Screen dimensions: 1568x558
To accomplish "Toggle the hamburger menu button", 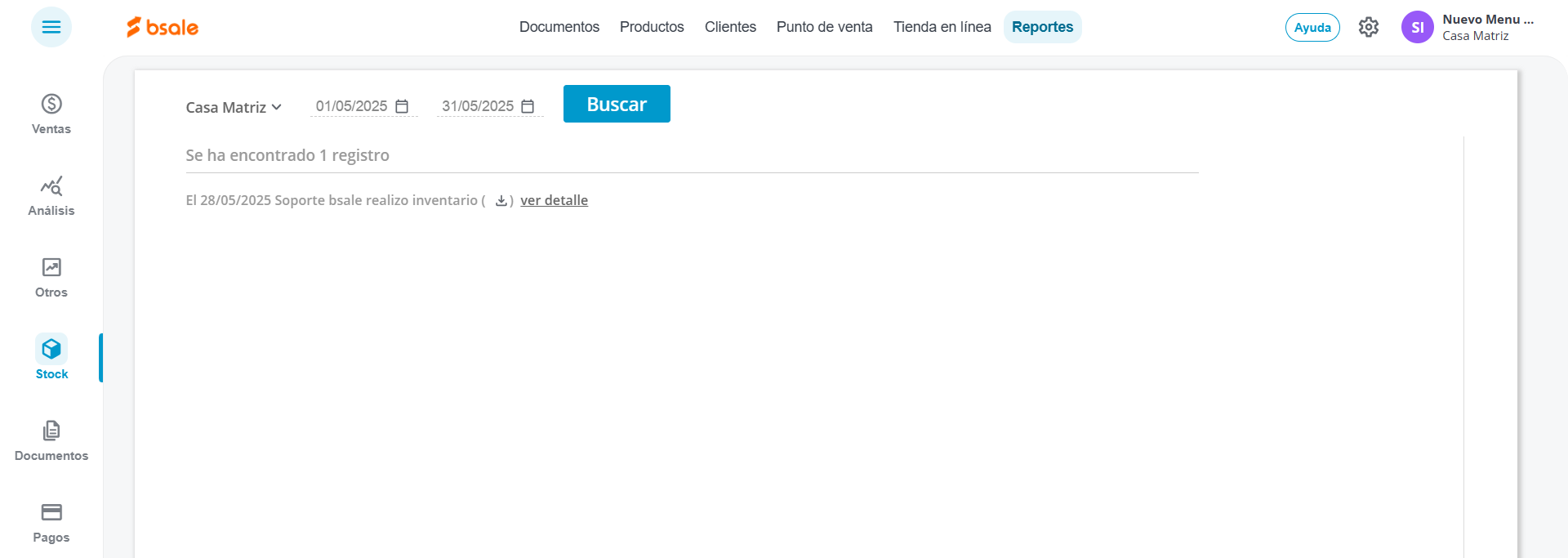I will (51, 27).
